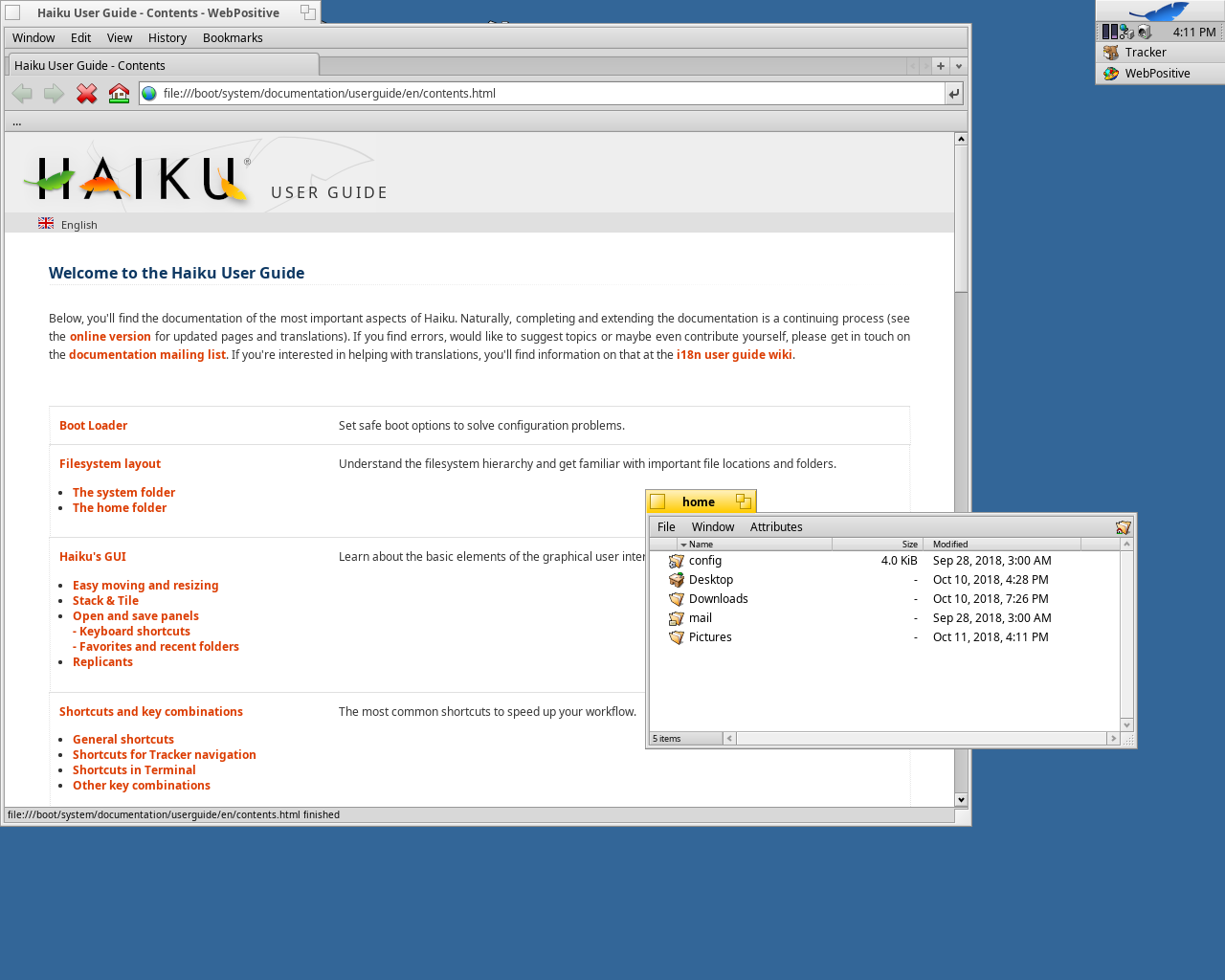Viewport: 1225px width, 980px height.
Task: Click the home window horizontal scroll right arrow
Action: coord(1113,739)
